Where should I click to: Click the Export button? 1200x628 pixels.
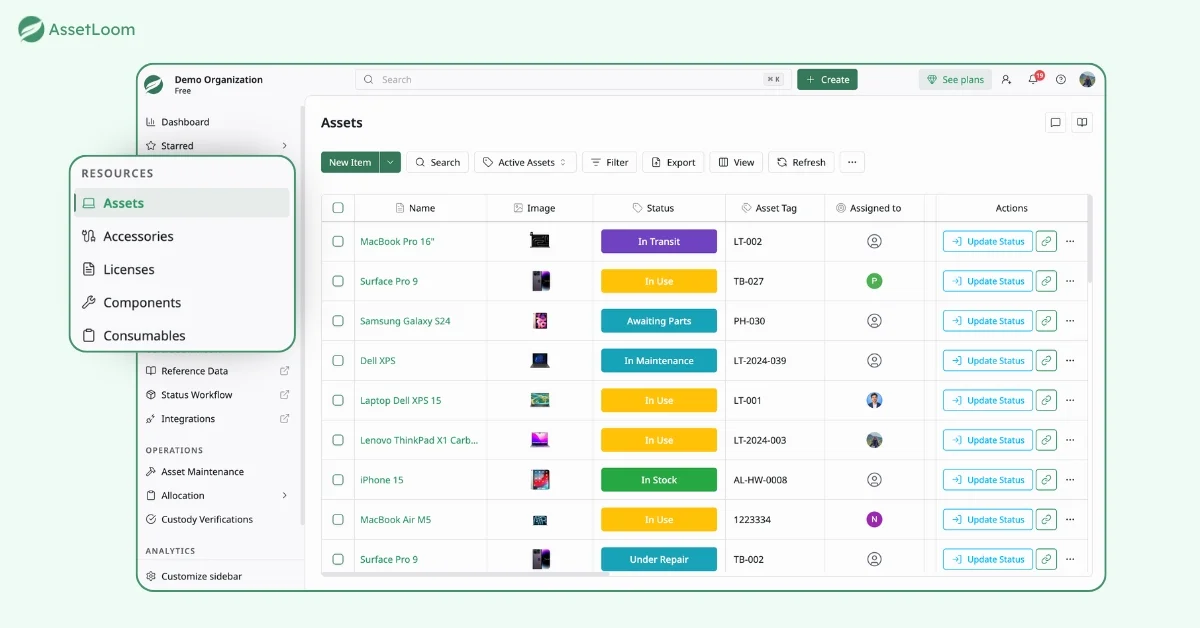[x=673, y=162]
